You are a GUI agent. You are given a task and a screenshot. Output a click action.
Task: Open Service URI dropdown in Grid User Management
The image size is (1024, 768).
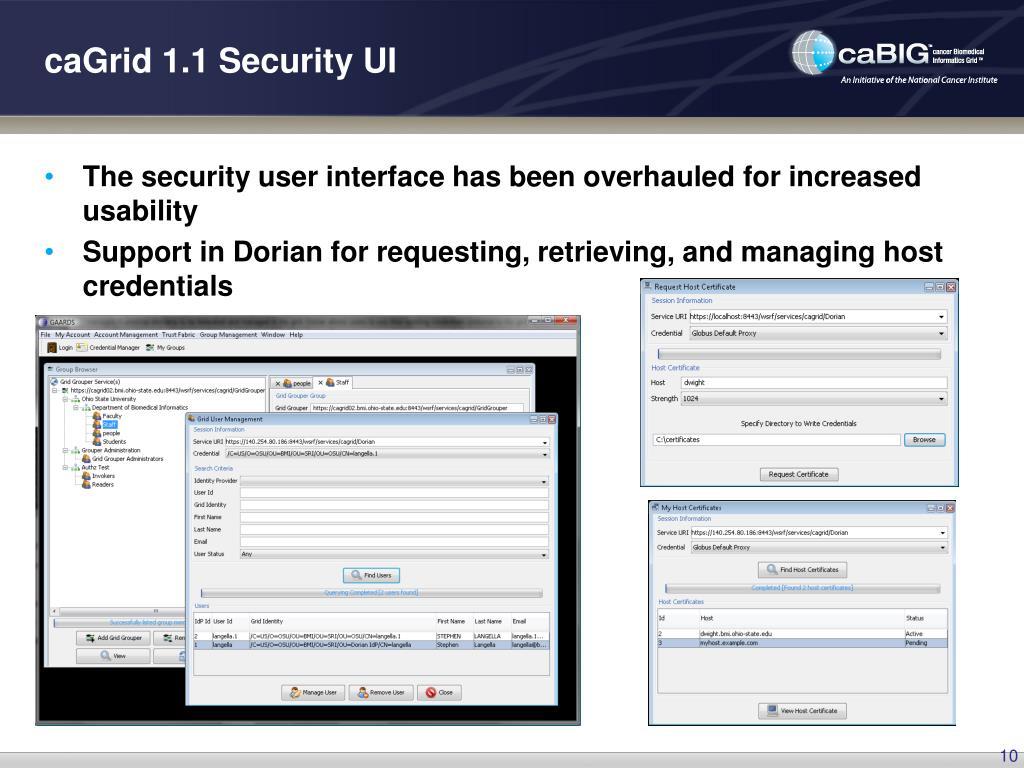tap(545, 442)
